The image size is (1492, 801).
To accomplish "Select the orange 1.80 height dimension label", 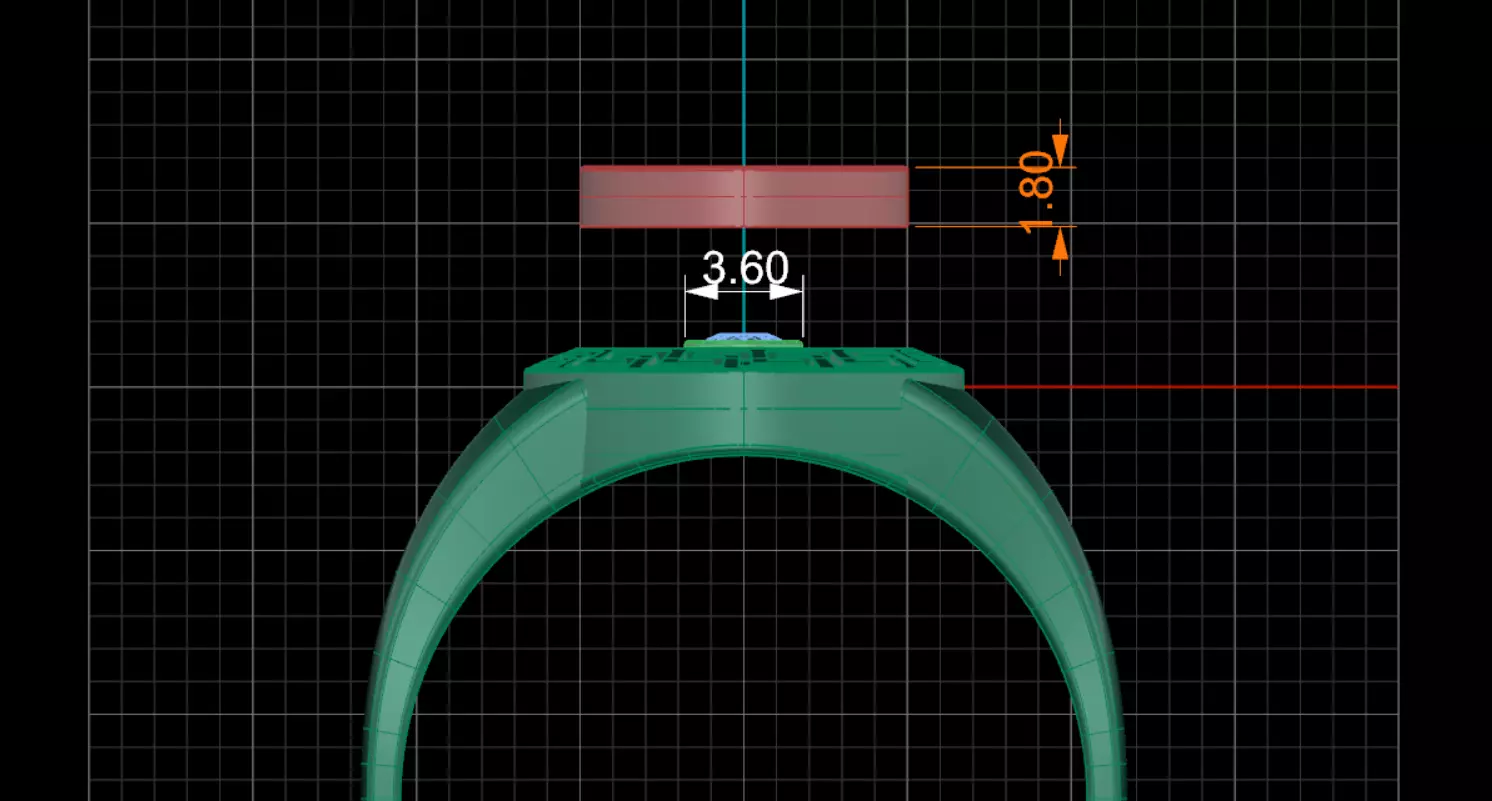I will 1036,192.
